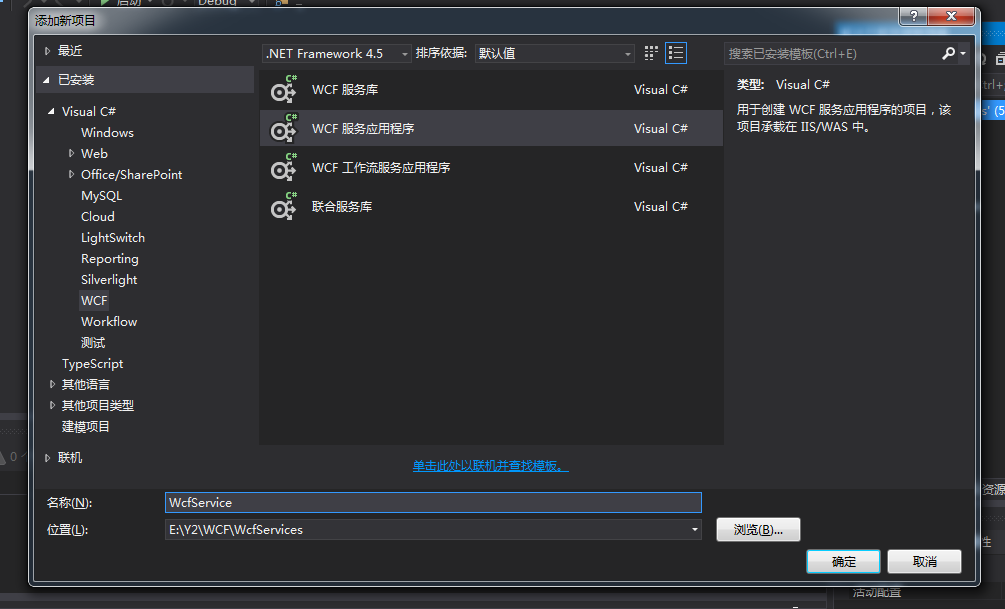Image resolution: width=1005 pixels, height=609 pixels.
Task: Click the Web tree label
Action: coord(94,153)
